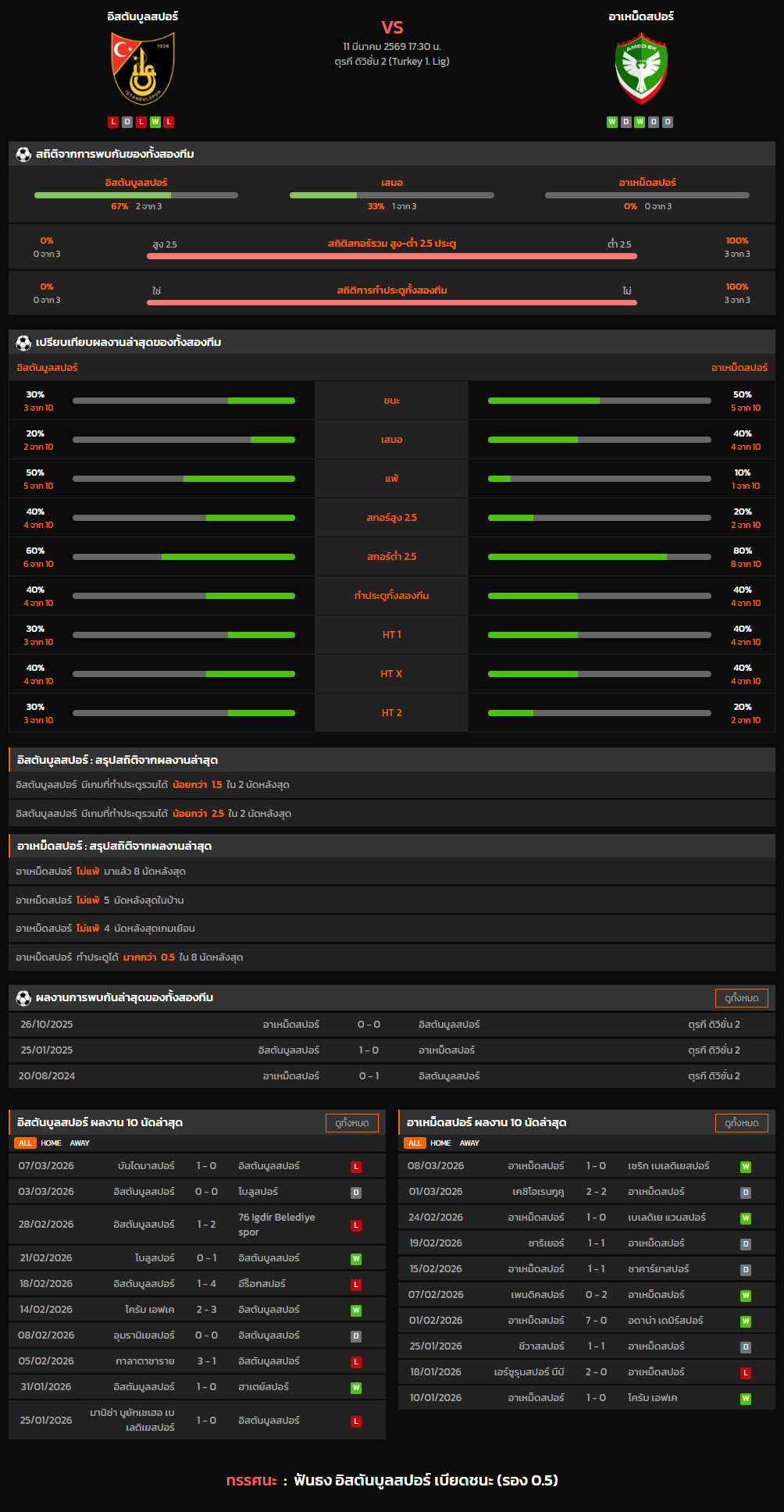Click the Amedspor team crest logo
The image size is (784, 1512).
pos(641,69)
